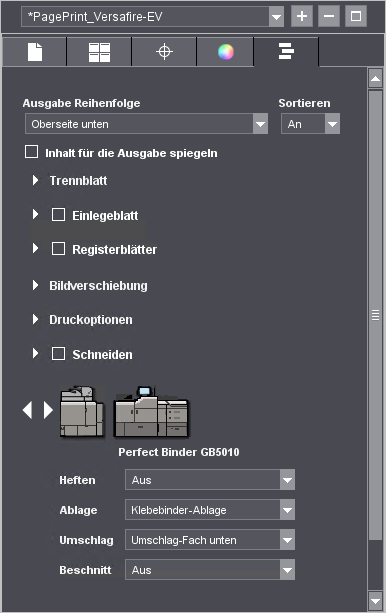This screenshot has width=386, height=613.
Task: Click the right arrow to show next finisher
Action: click(48, 410)
